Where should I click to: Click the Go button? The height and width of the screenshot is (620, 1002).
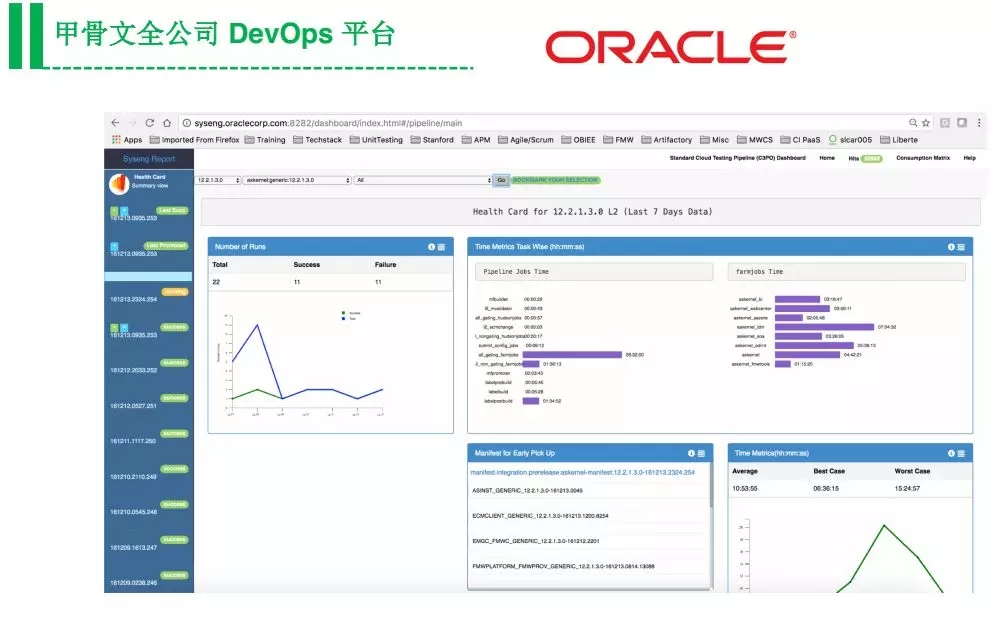click(501, 180)
